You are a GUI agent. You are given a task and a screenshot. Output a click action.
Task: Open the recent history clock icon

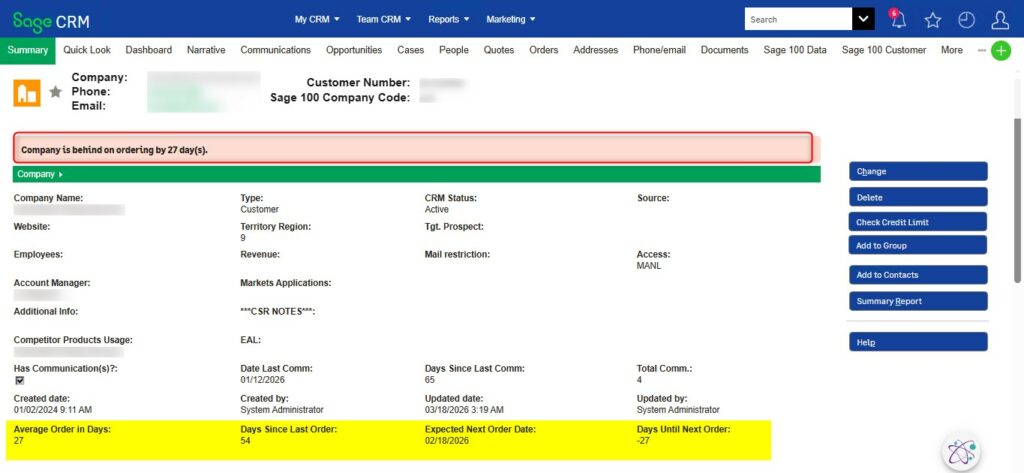coord(966,20)
